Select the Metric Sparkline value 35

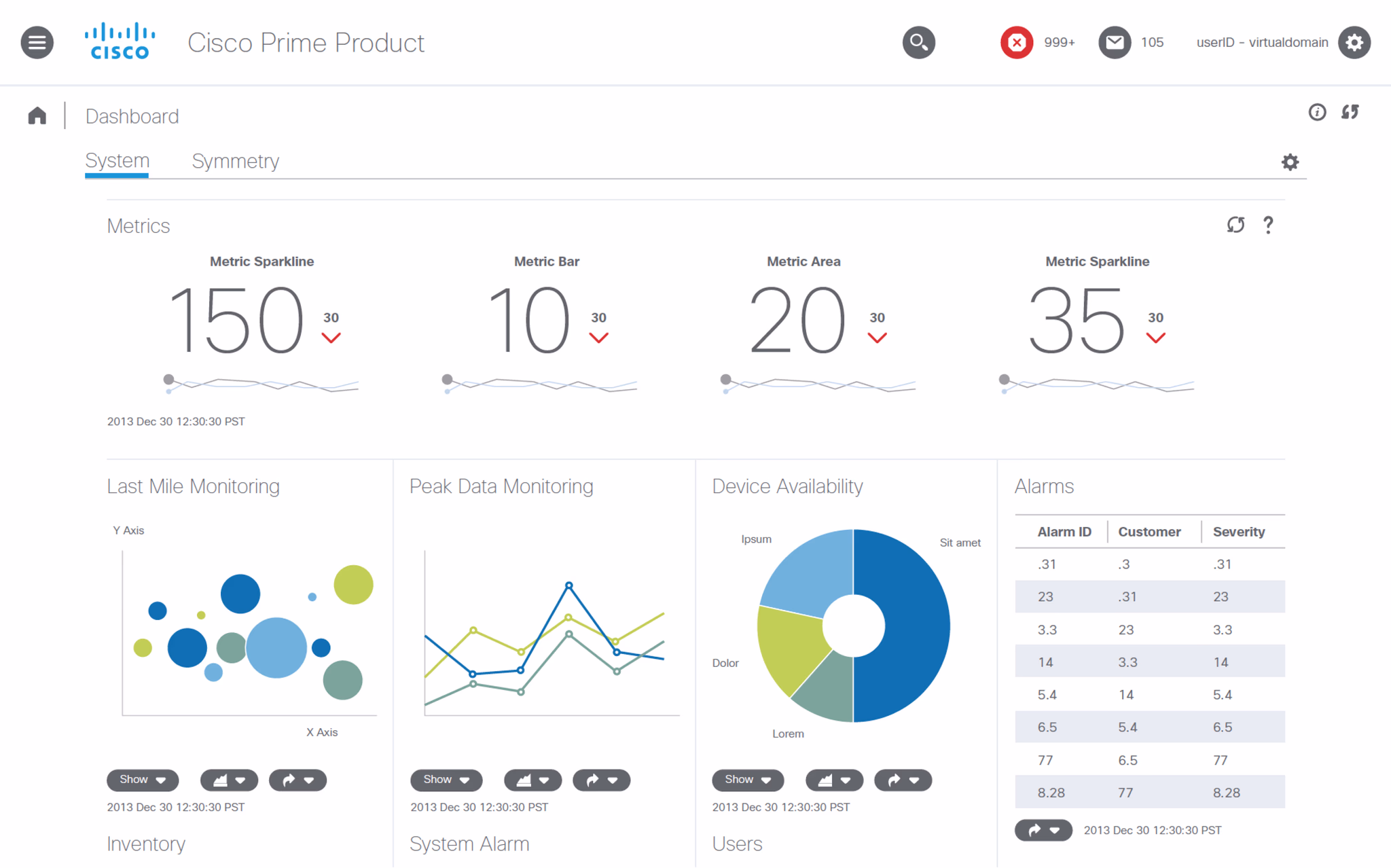point(1077,319)
